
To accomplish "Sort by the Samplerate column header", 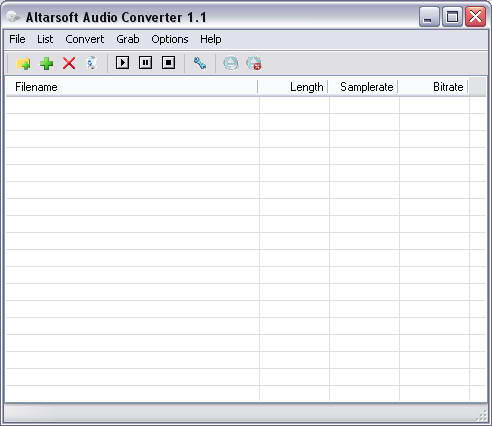I will point(363,87).
